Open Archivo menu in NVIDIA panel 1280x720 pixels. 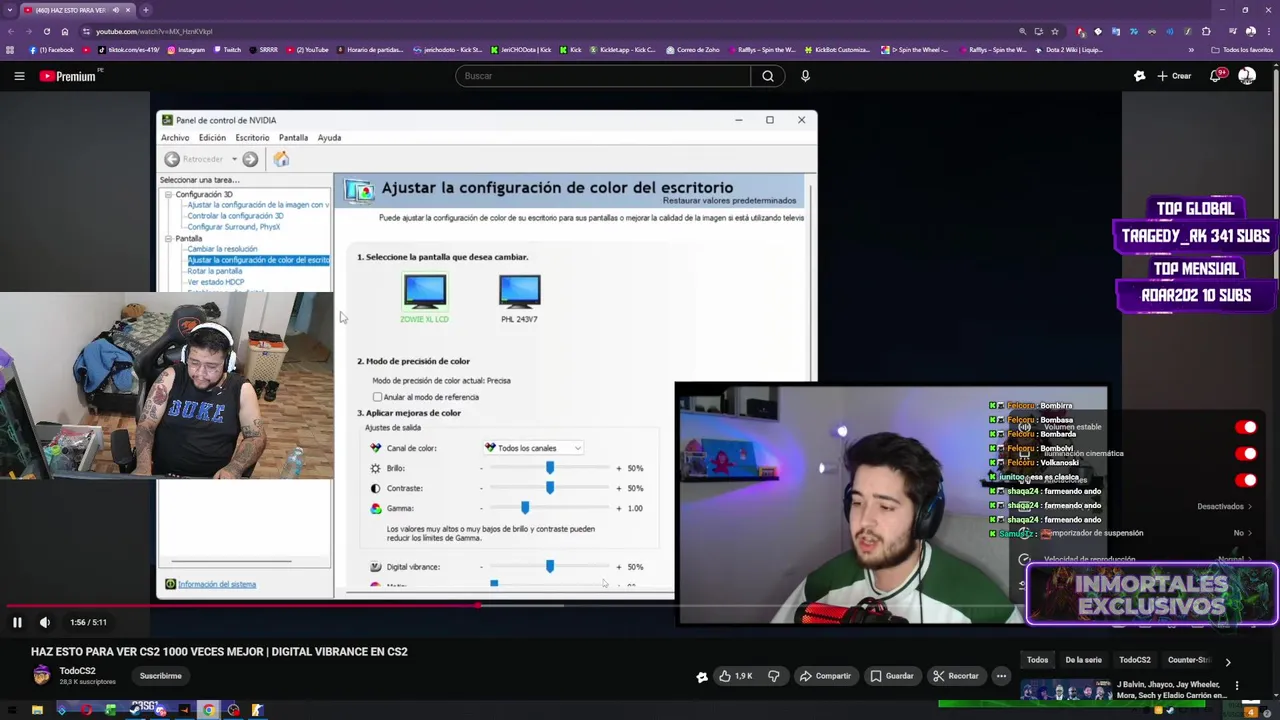(175, 138)
